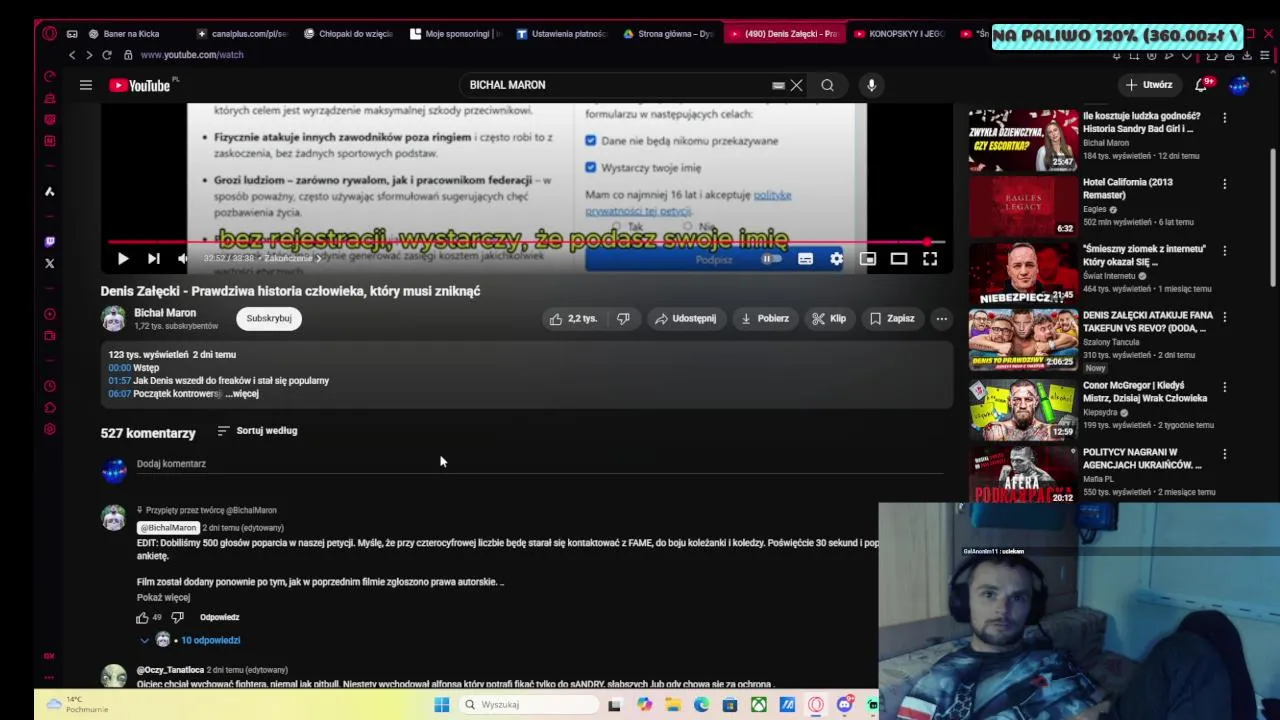Screen dimensions: 1280x720
Task: Switch to canalplus.com tab
Action: coord(244,34)
